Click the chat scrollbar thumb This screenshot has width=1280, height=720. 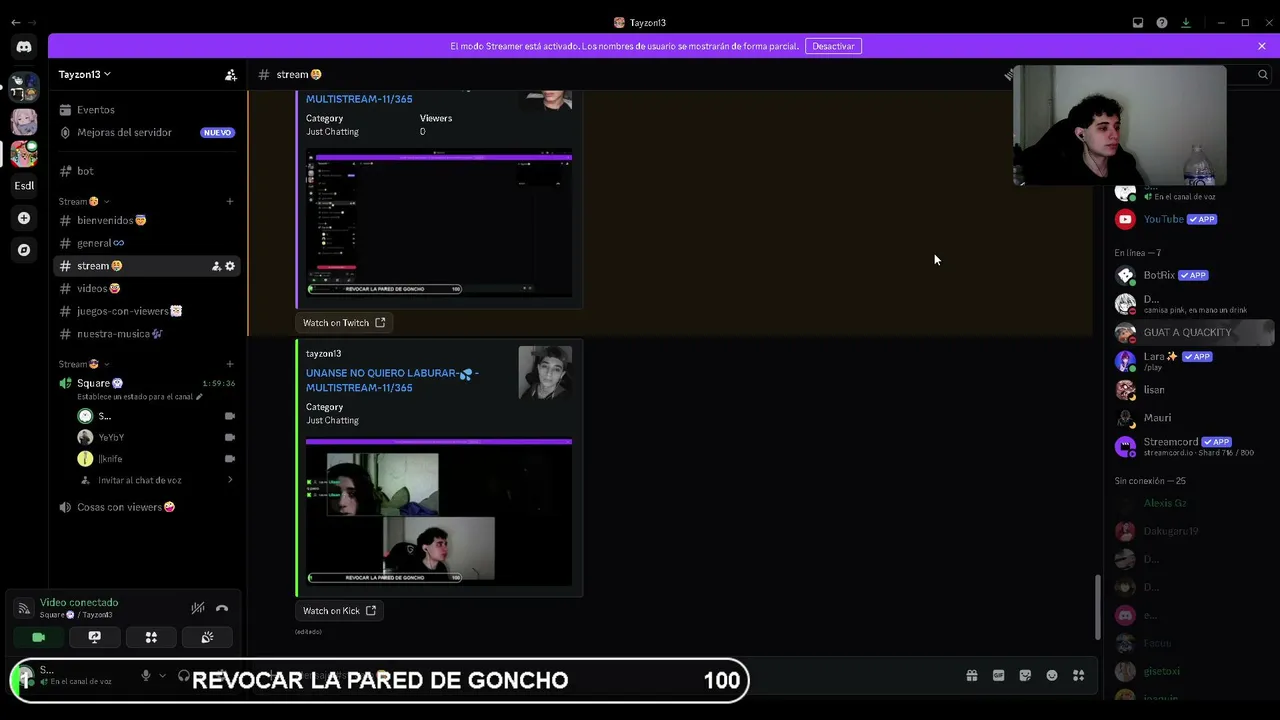(1097, 607)
